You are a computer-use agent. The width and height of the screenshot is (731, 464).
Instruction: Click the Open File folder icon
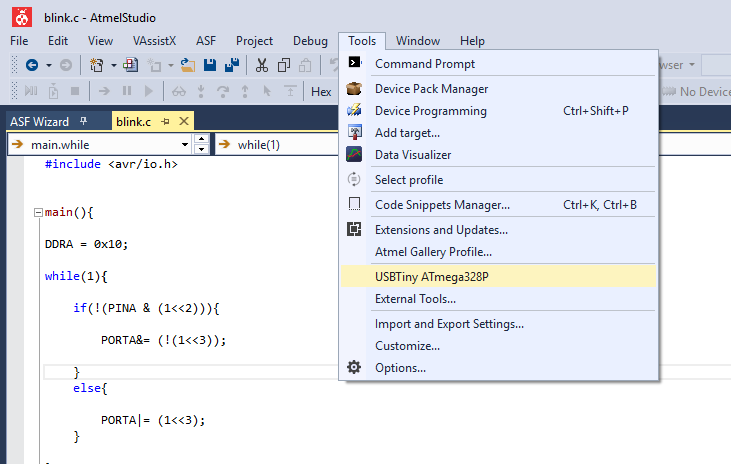click(187, 65)
